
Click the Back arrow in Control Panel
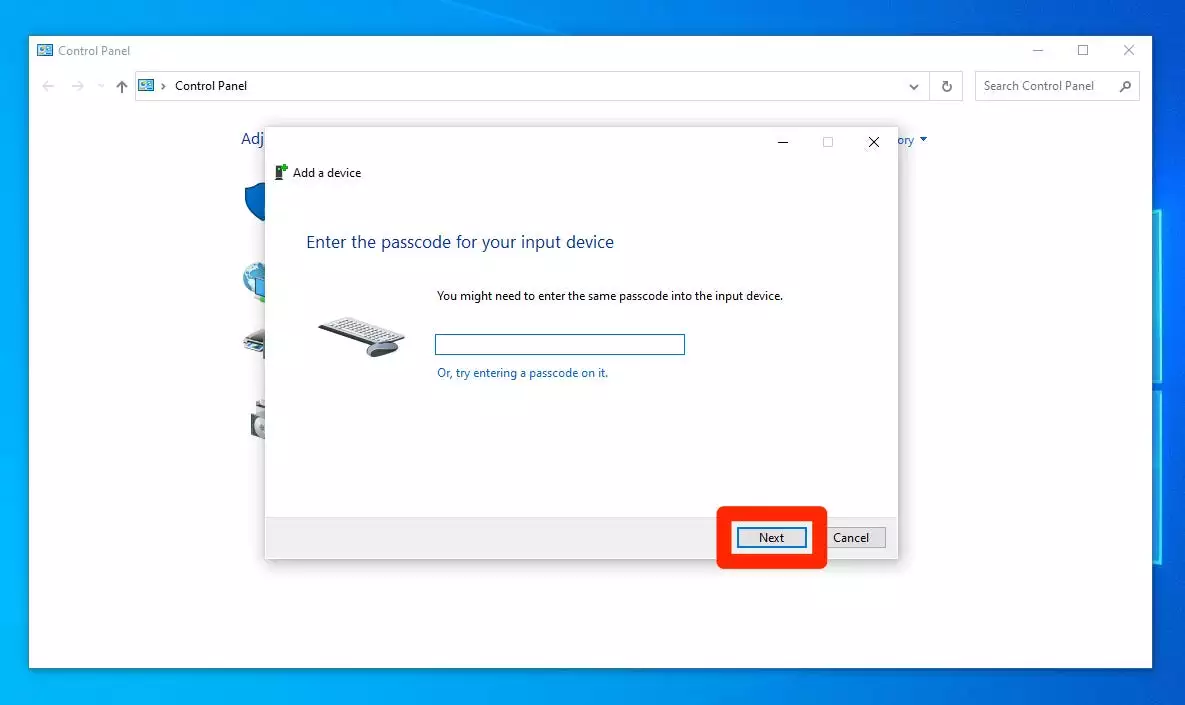(x=48, y=86)
